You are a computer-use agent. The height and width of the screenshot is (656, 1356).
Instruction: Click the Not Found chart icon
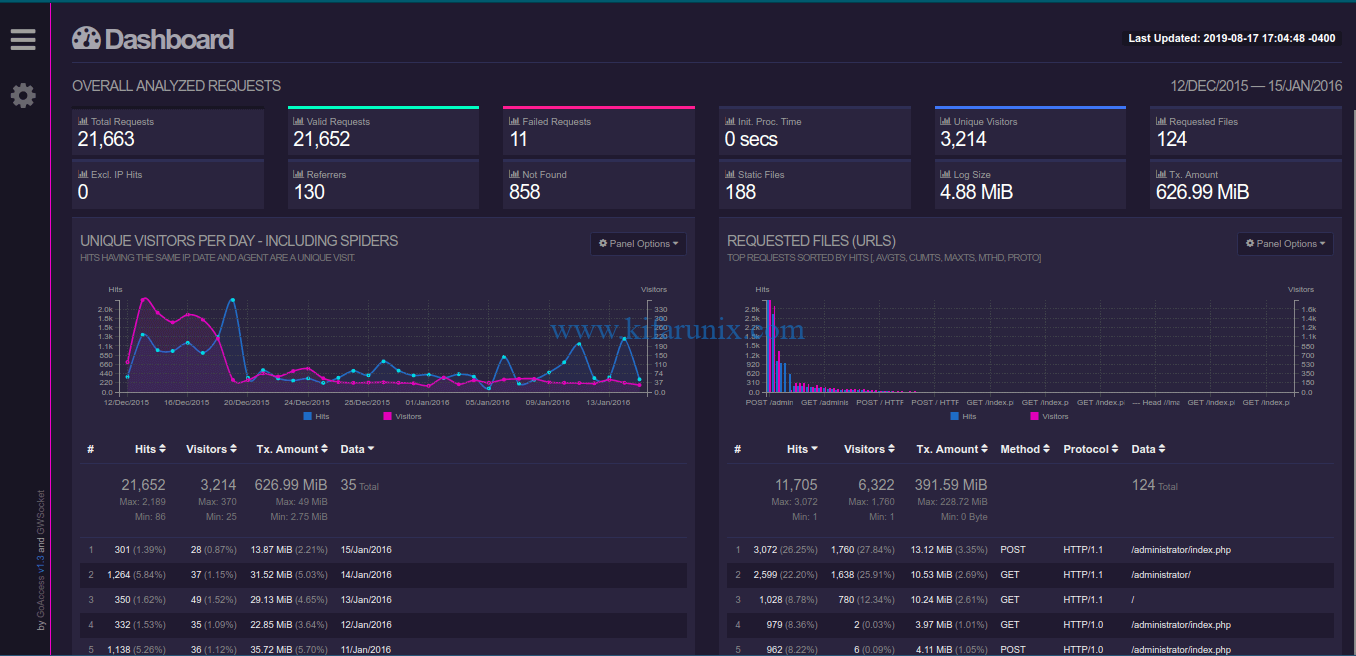pos(514,174)
